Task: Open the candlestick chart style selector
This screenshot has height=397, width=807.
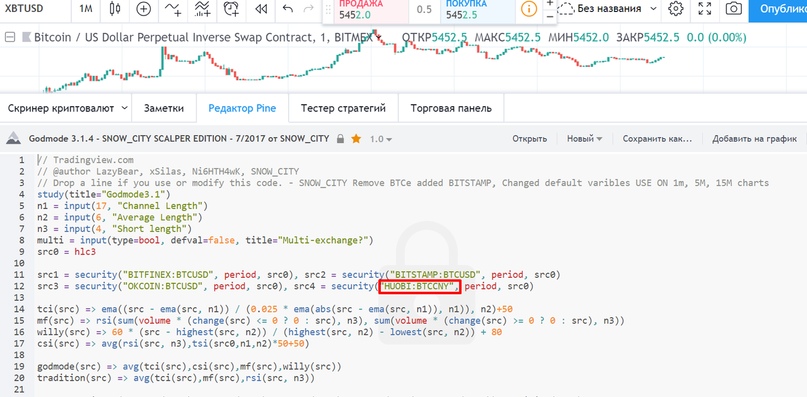Action: tap(115, 8)
